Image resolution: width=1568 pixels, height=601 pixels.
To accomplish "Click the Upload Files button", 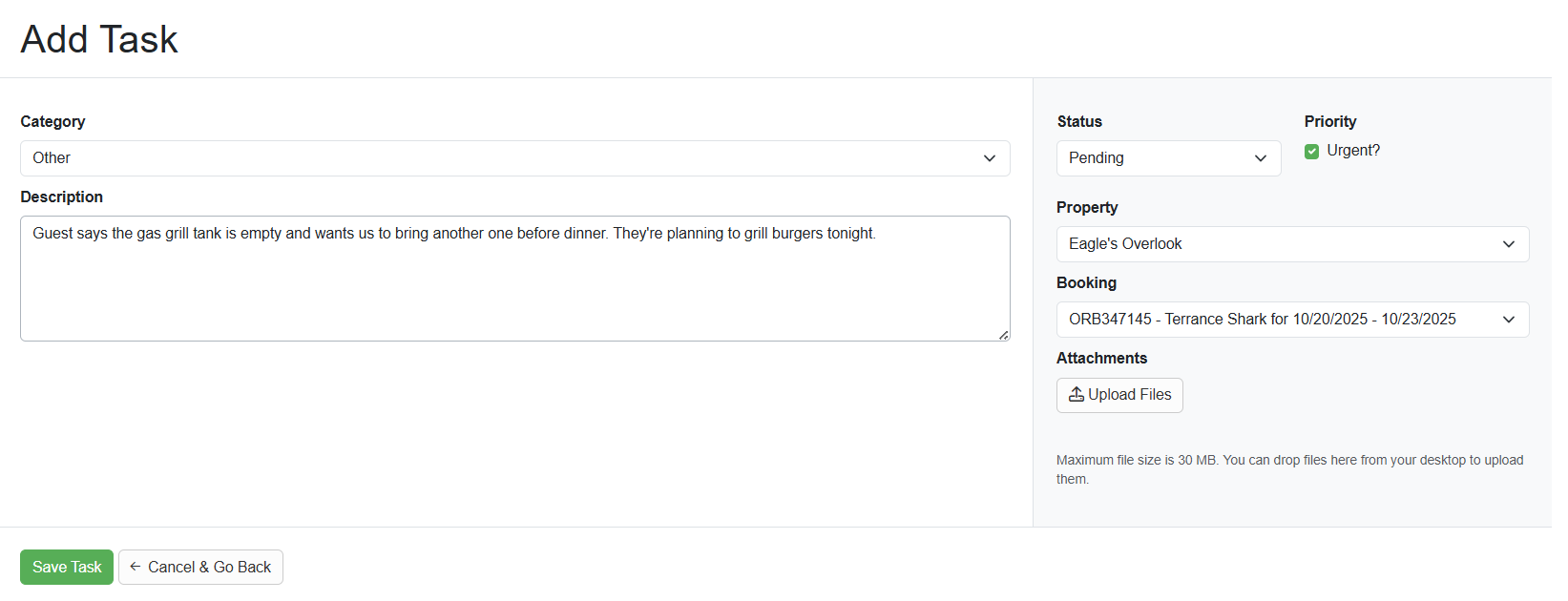I will [x=1119, y=394].
